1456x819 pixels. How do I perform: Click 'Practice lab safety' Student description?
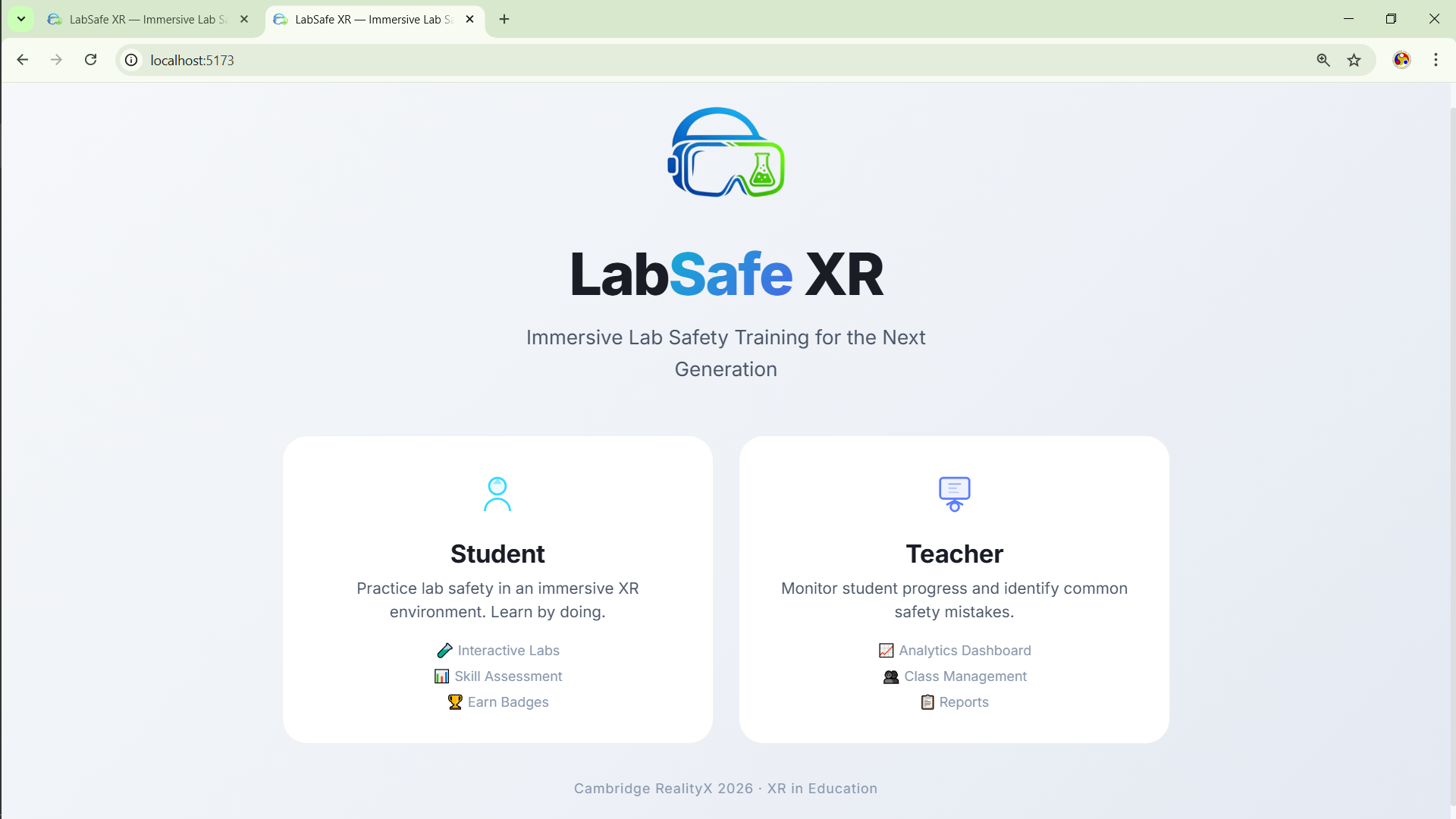[497, 600]
